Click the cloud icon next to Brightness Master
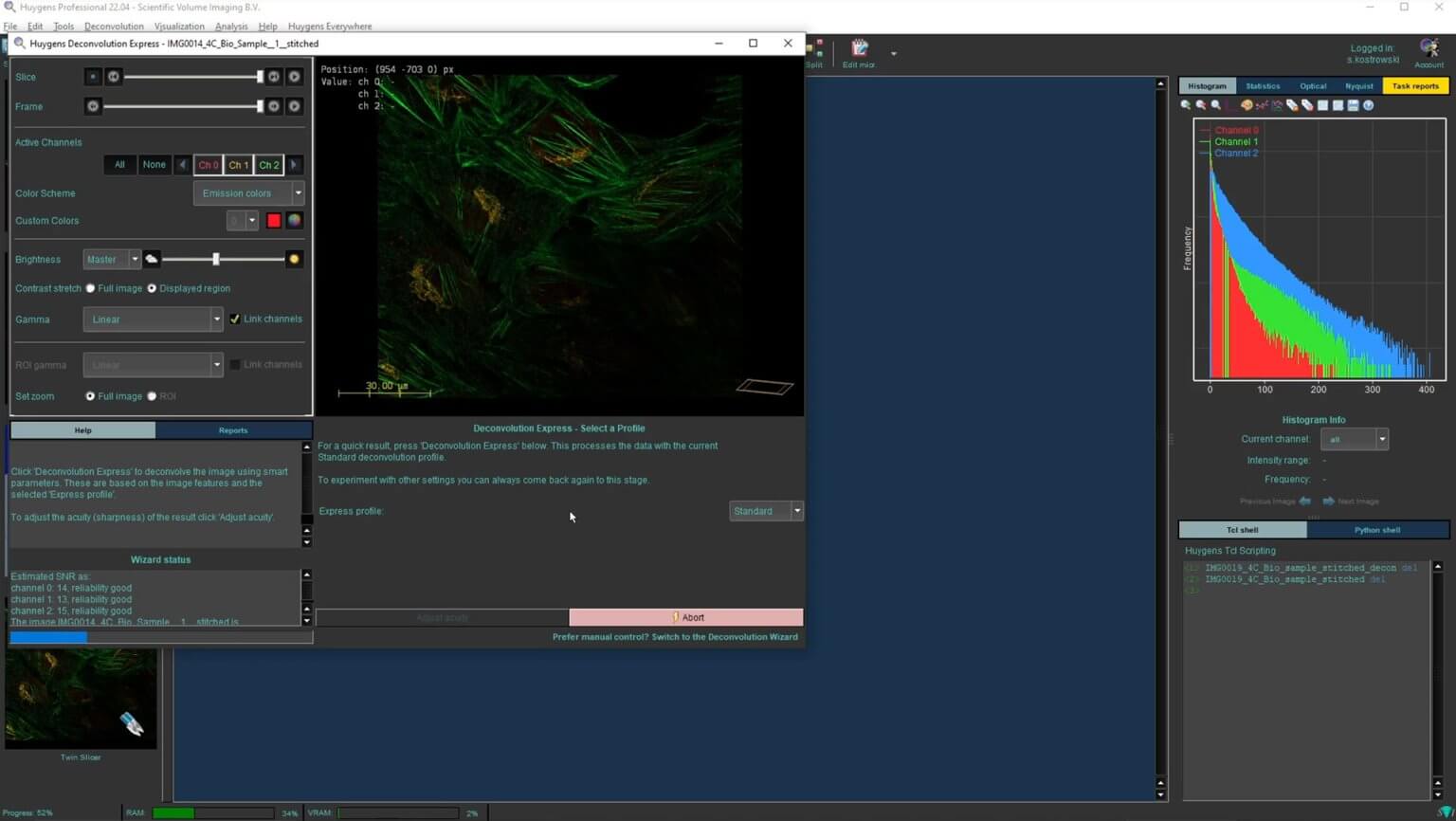Viewport: 1456px width, 821px height. (152, 259)
